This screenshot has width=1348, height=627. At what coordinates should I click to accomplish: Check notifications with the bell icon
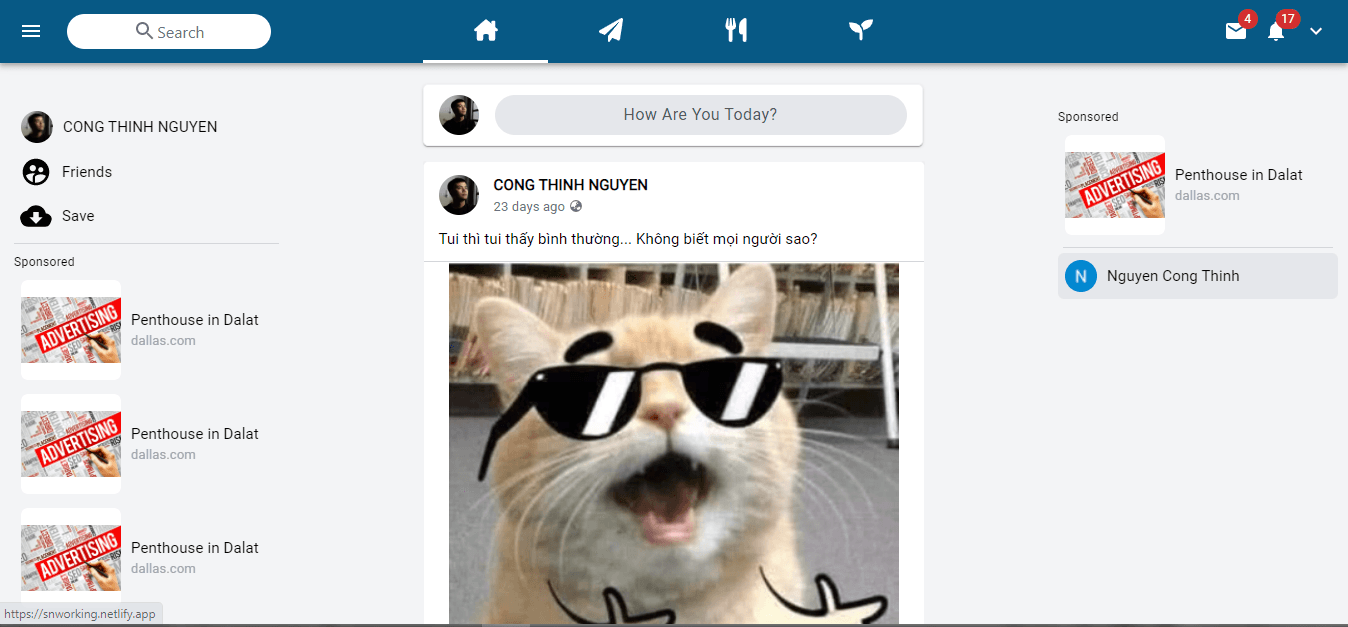click(x=1275, y=32)
